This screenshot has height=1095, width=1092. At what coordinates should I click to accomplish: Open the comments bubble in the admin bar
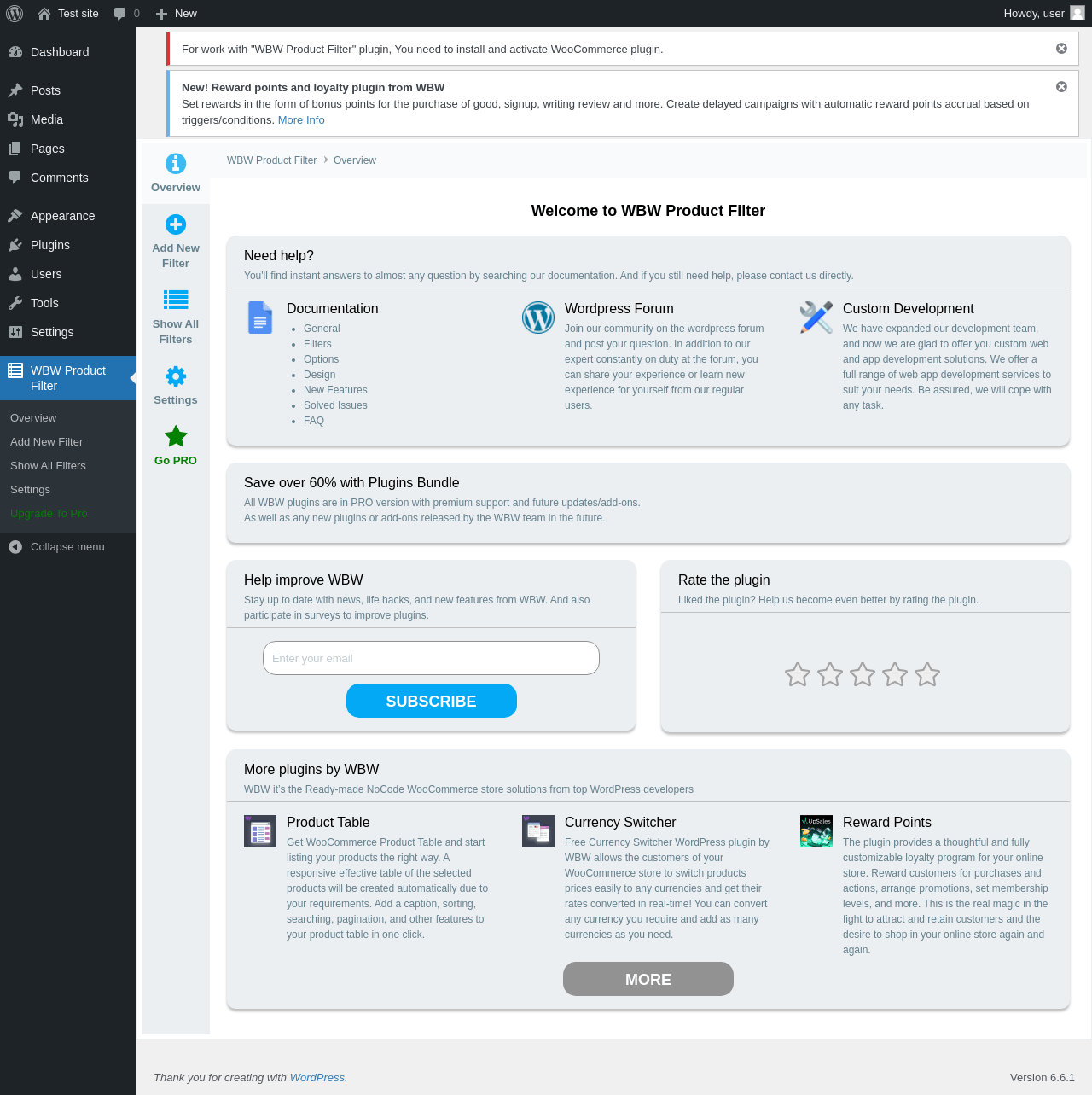pyautogui.click(x=120, y=14)
